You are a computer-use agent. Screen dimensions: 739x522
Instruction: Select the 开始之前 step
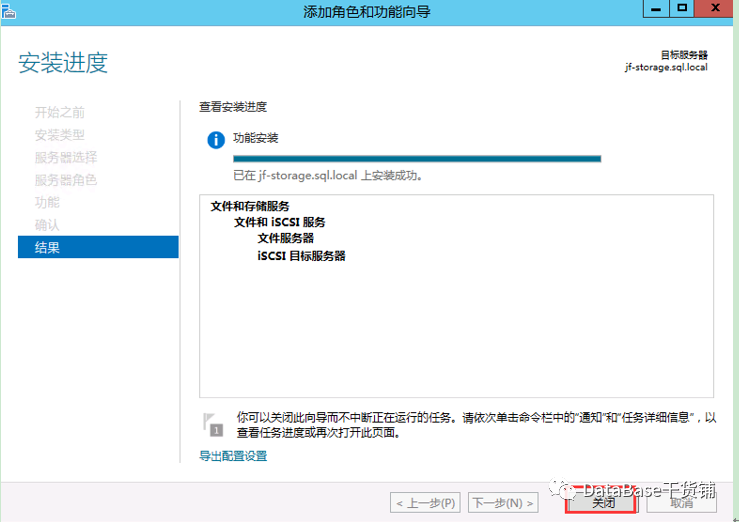59,112
